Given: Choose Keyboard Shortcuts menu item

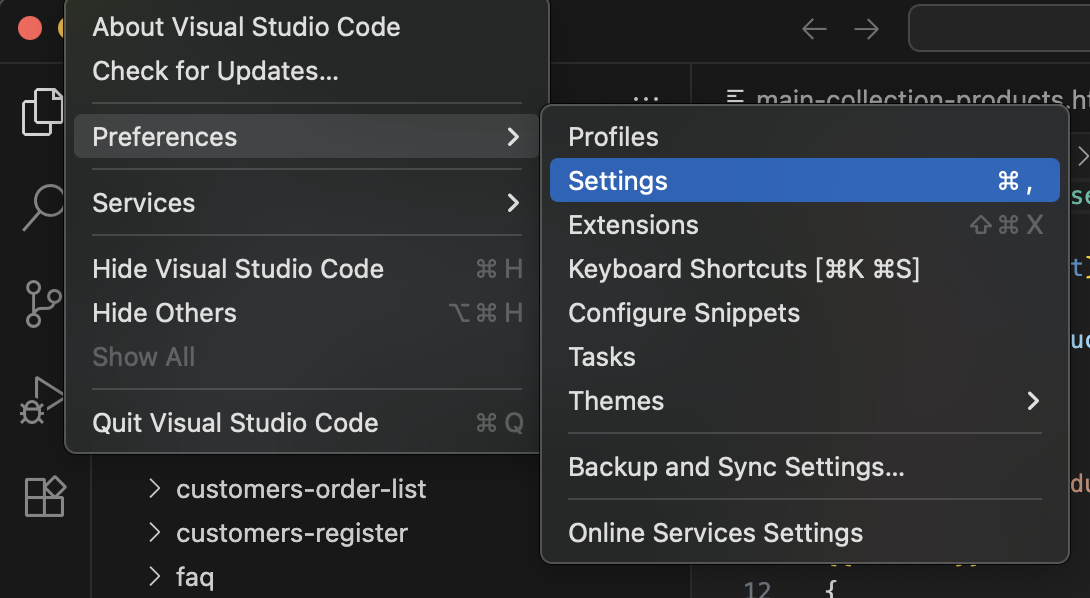Looking at the screenshot, I should pos(743,269).
